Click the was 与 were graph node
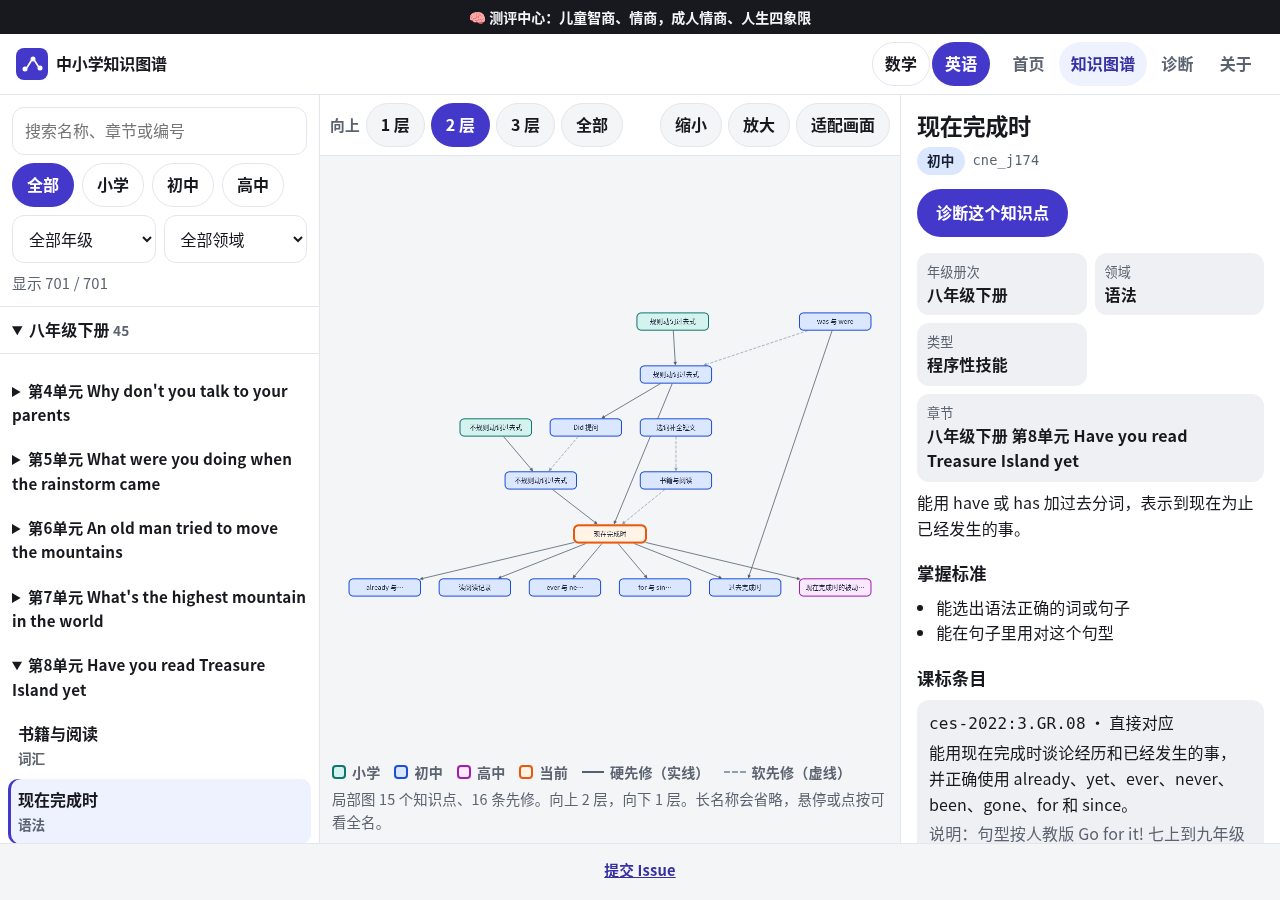Screen dimensions: 1280x900 835,322
